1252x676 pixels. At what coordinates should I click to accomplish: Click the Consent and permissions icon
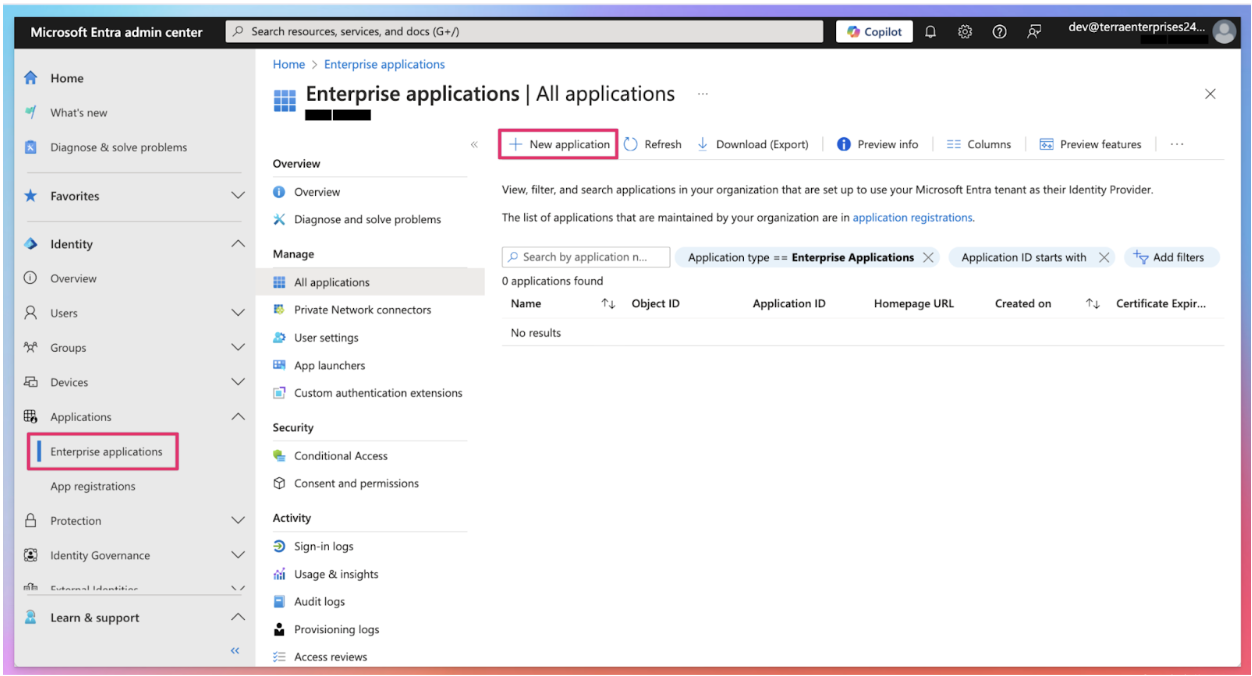tap(280, 484)
